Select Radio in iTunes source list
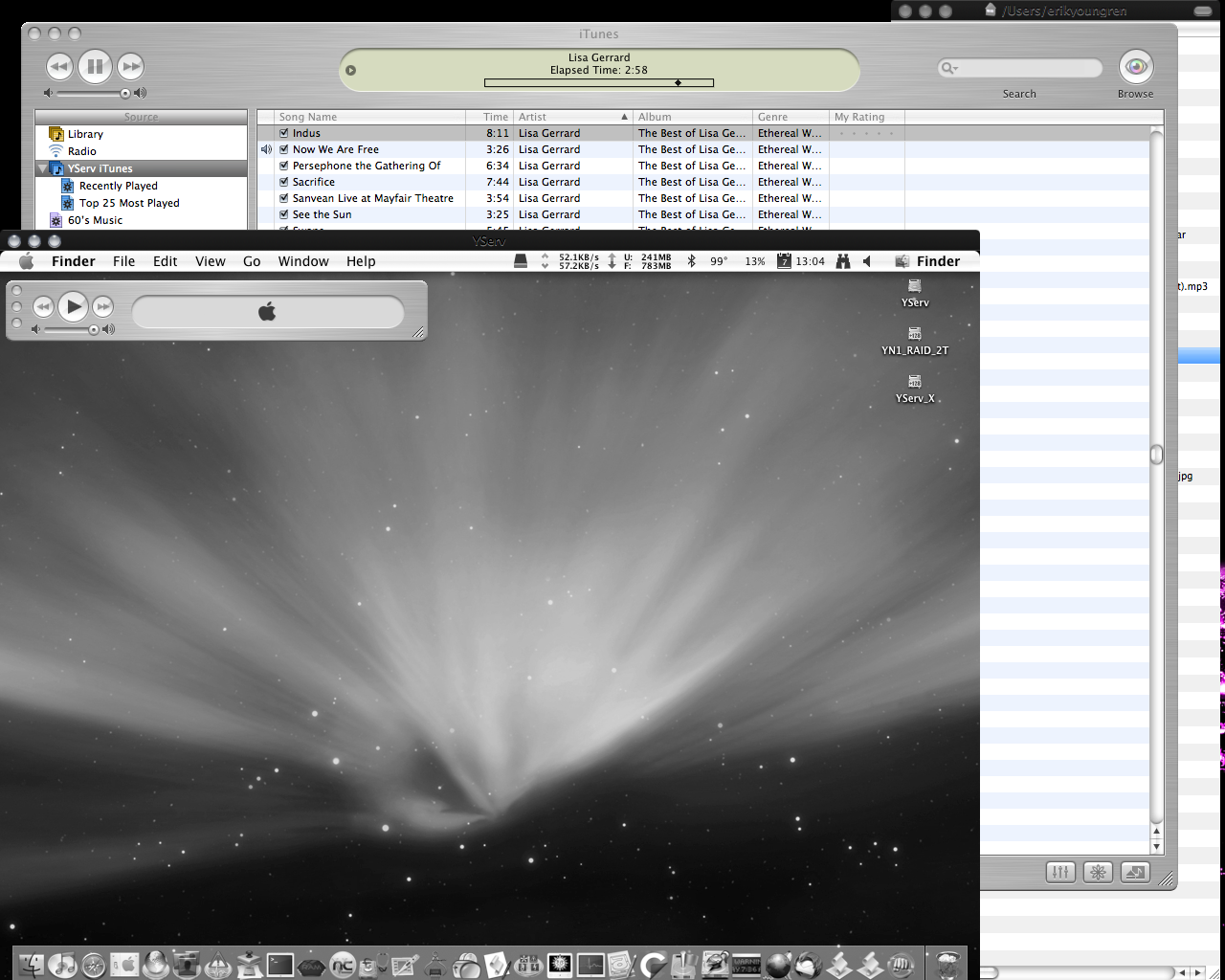The width and height of the screenshot is (1225, 980). 81,151
